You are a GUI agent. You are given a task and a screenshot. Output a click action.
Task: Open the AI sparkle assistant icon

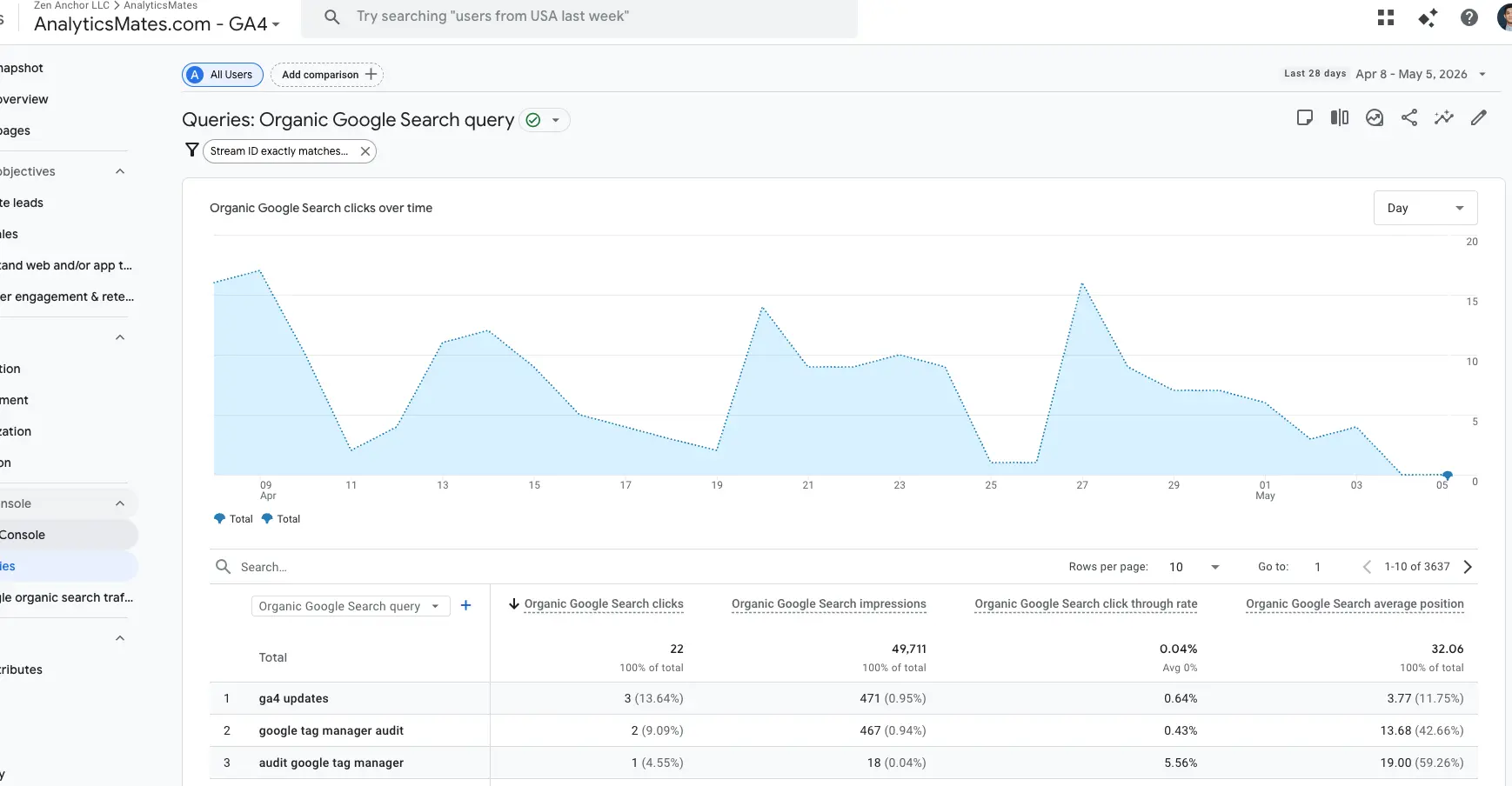(1428, 17)
